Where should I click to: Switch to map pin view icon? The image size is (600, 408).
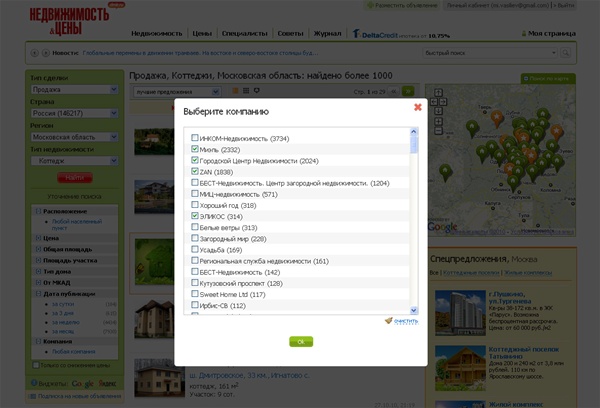pyautogui.click(x=257, y=91)
